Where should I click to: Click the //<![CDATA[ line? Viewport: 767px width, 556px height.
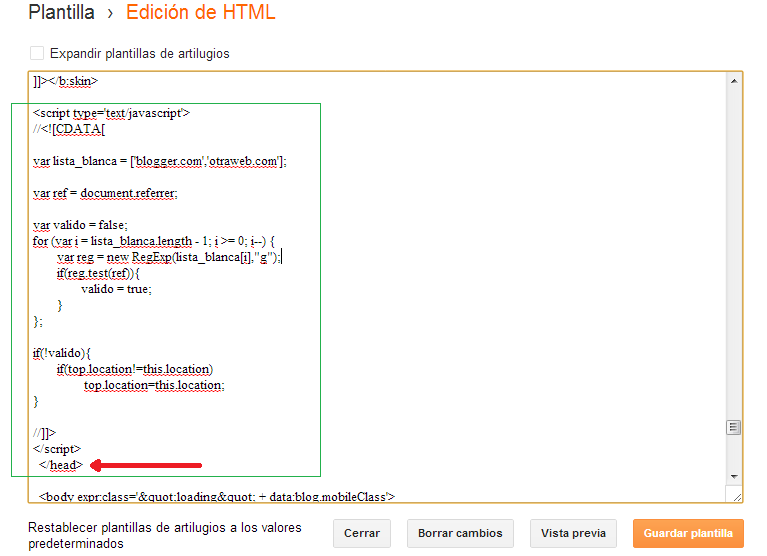[x=69, y=129]
